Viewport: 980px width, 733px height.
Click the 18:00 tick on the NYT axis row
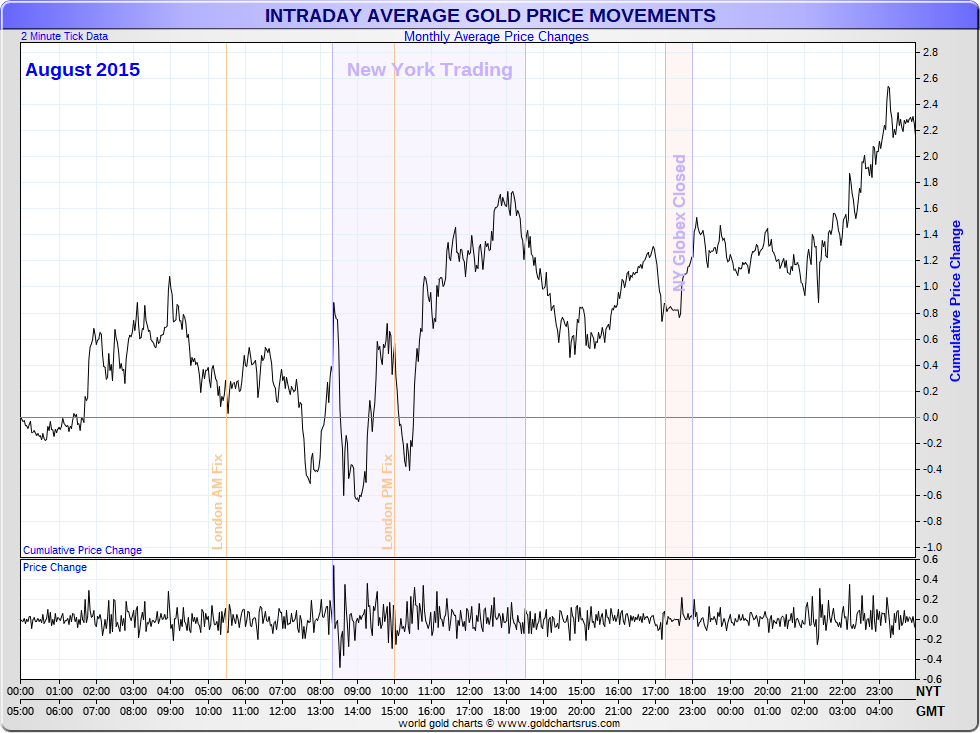pos(692,691)
